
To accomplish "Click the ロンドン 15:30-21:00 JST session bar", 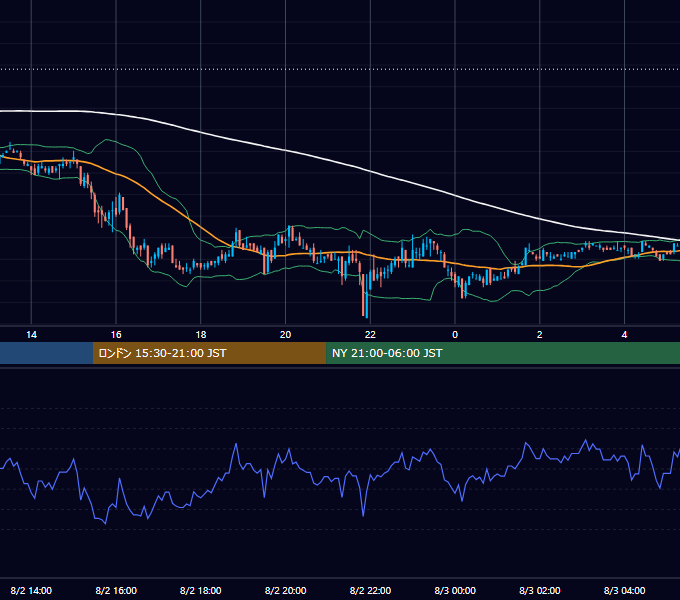I will pyautogui.click(x=209, y=353).
